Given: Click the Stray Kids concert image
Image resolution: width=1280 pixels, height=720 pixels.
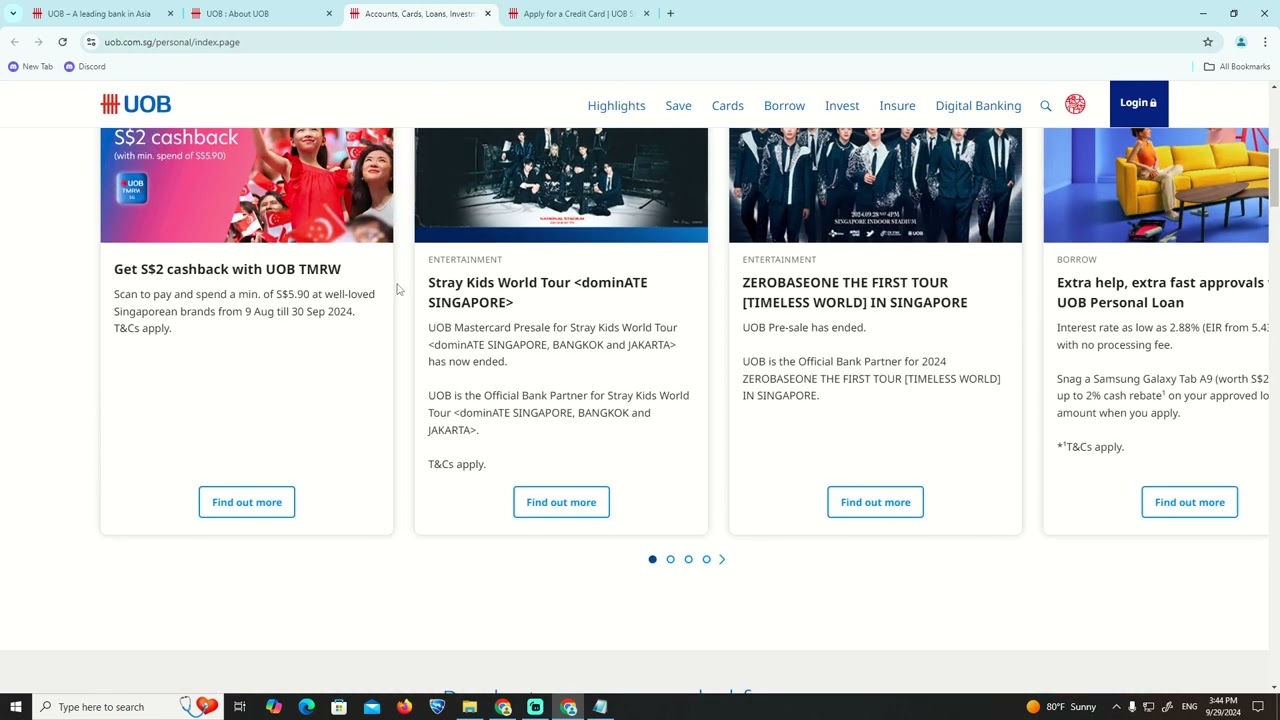Looking at the screenshot, I should (x=561, y=185).
